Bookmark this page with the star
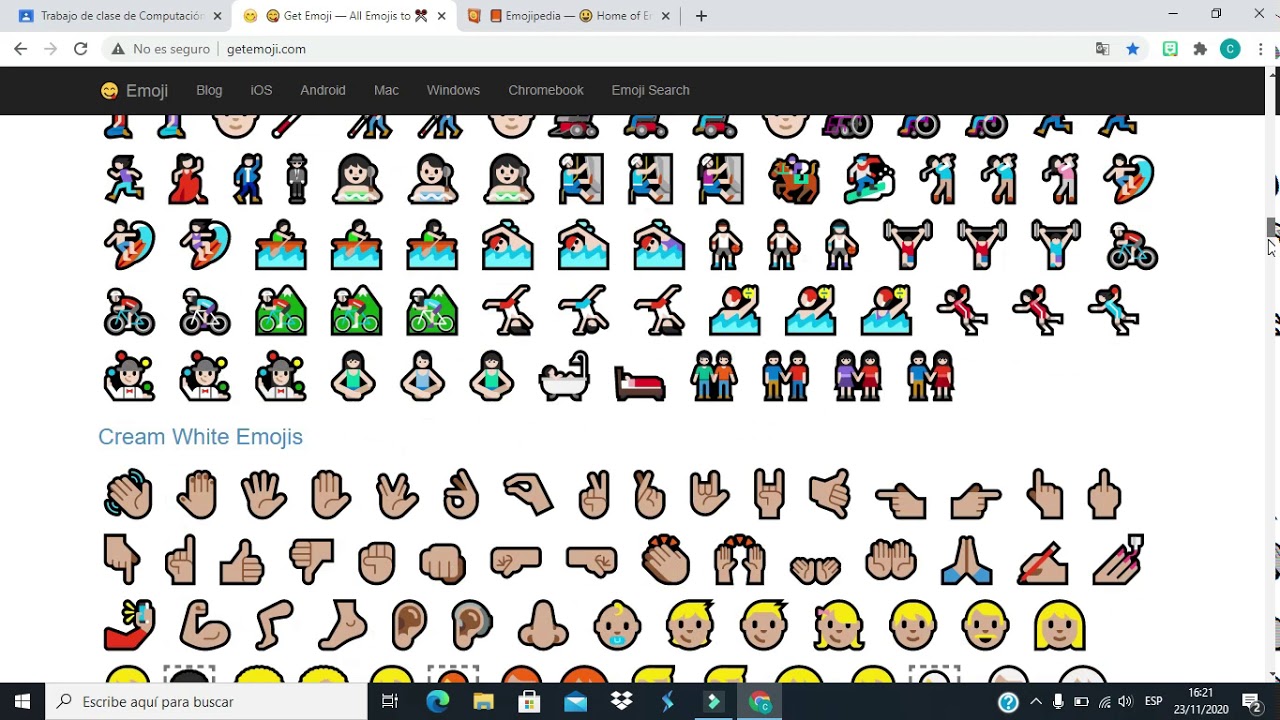 pos(1132,49)
